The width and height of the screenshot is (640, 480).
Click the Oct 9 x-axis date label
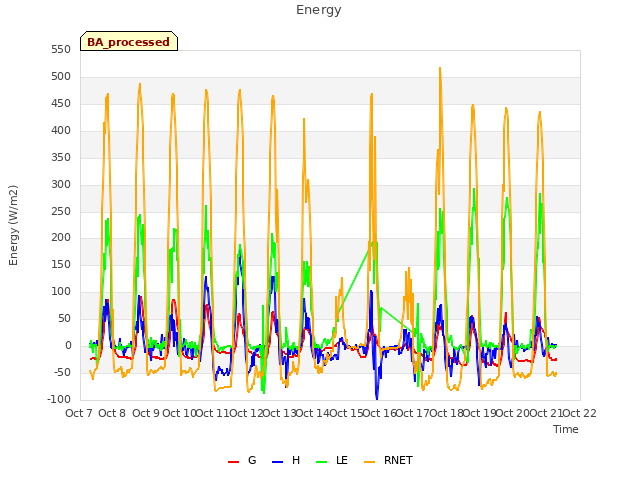[146, 413]
